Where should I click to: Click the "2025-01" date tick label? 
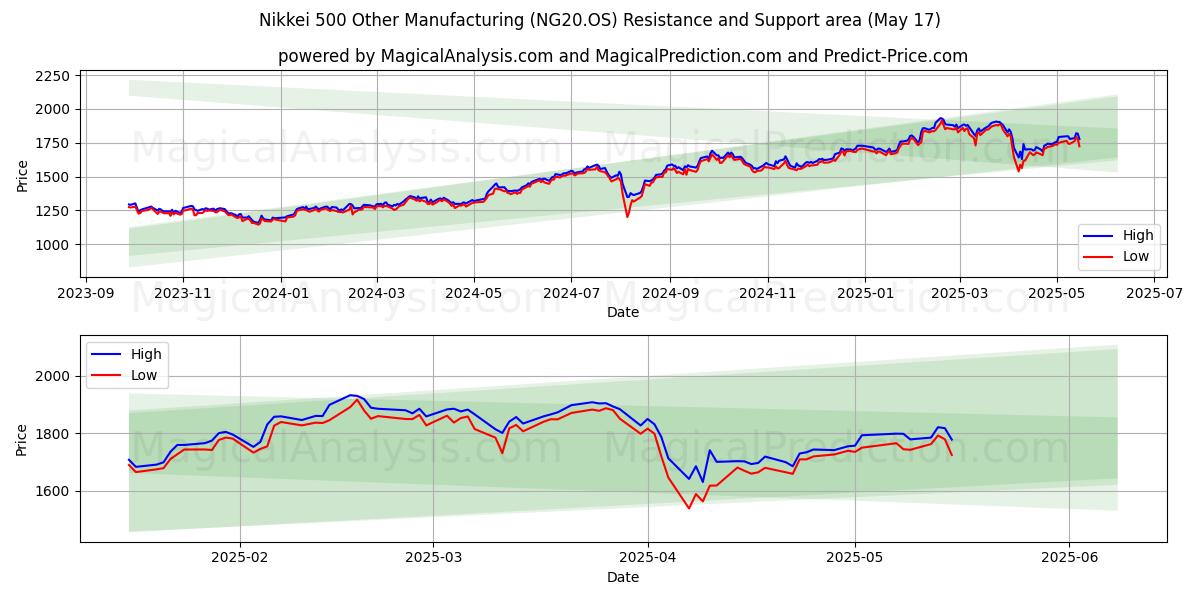tap(864, 294)
